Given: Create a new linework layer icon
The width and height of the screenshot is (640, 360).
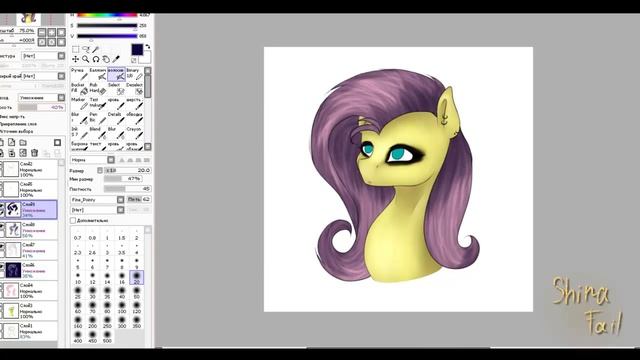Looking at the screenshot, I should pyautogui.click(x=11, y=142).
